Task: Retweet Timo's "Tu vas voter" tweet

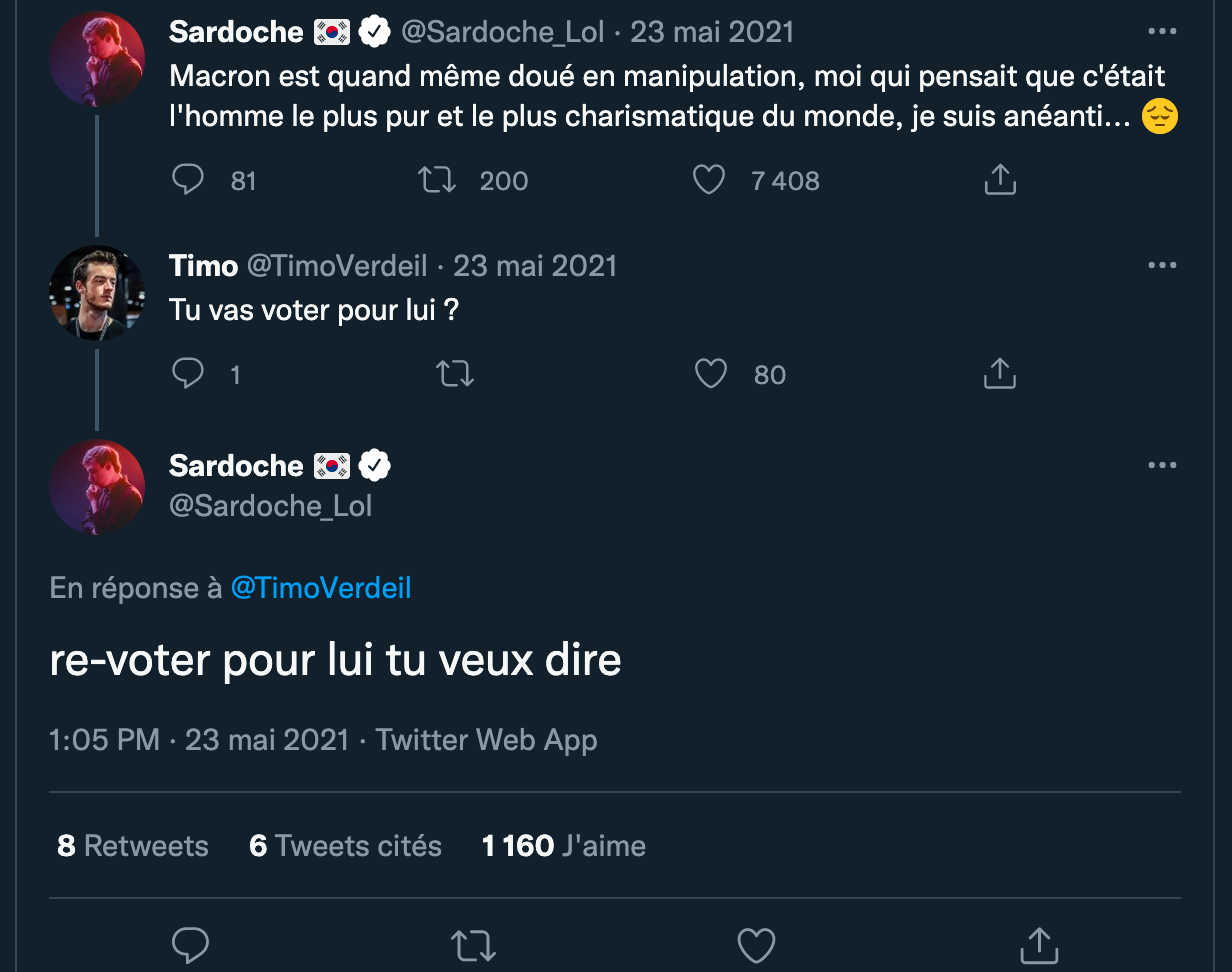Action: tap(455, 374)
